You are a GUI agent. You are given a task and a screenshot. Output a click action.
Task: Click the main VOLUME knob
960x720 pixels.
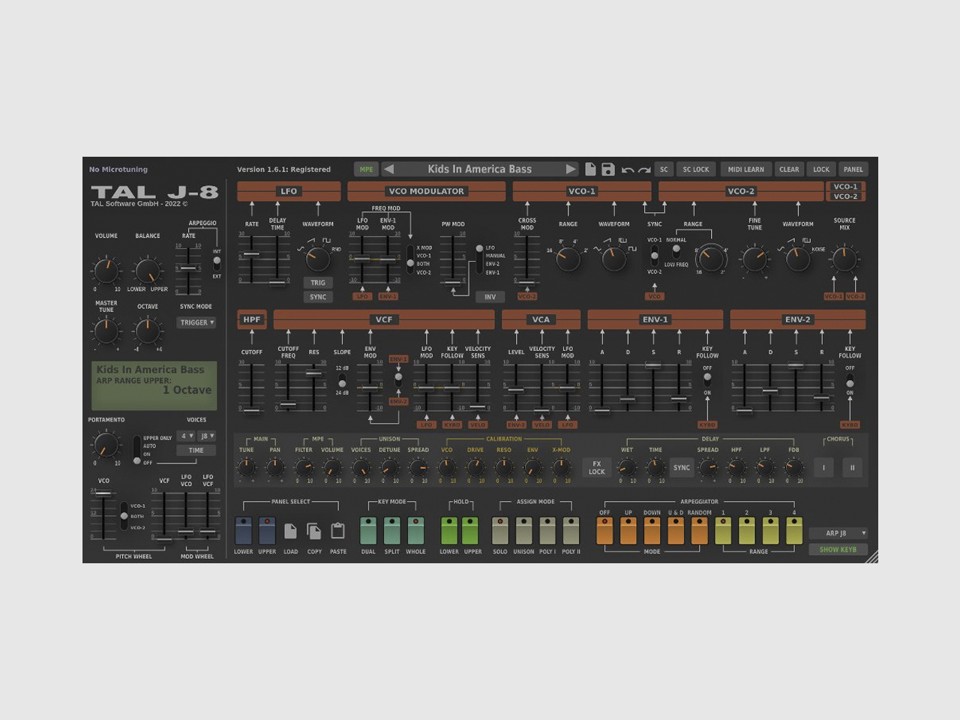(106, 270)
